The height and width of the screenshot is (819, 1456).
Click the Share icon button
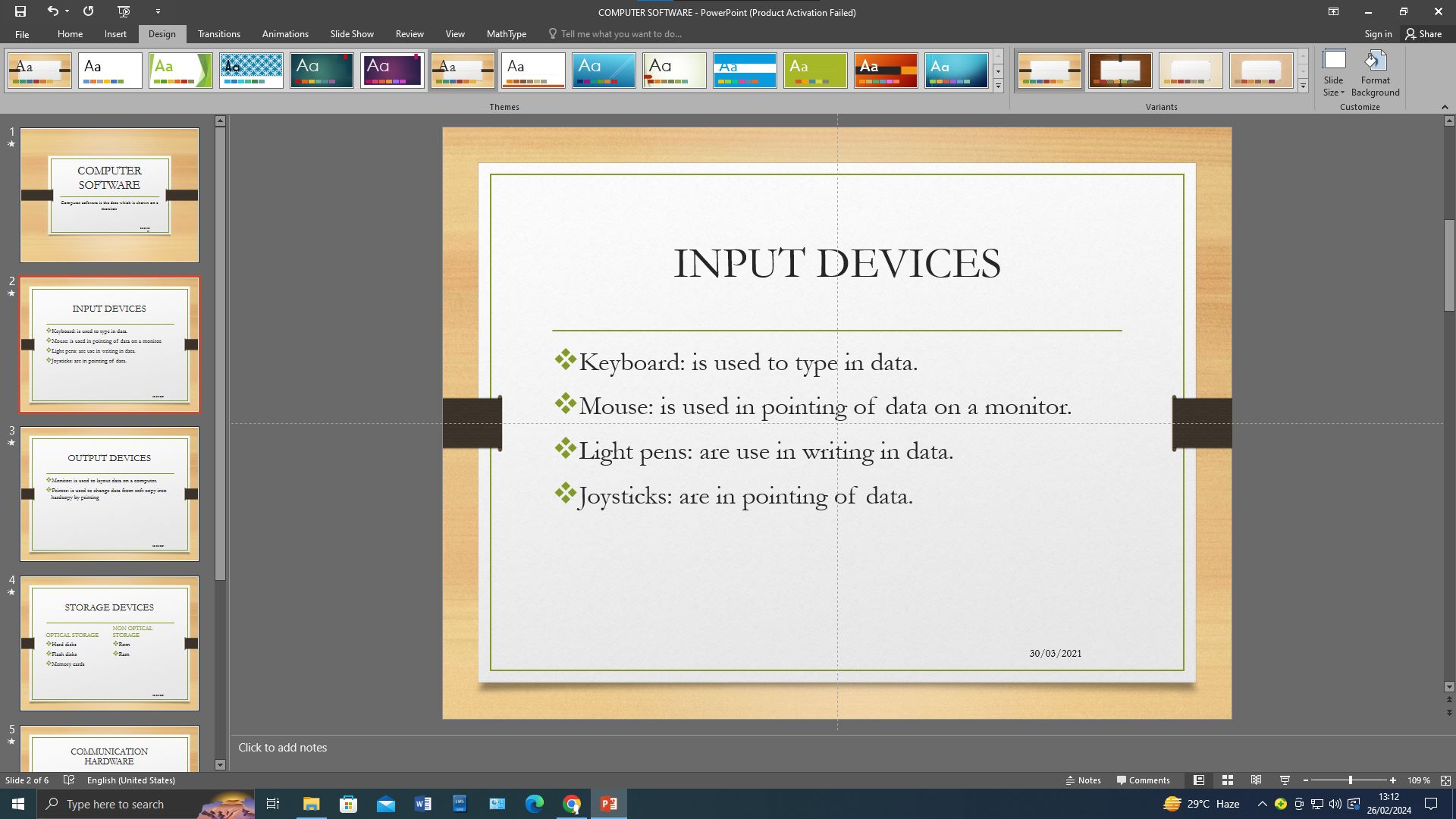[x=1423, y=34]
